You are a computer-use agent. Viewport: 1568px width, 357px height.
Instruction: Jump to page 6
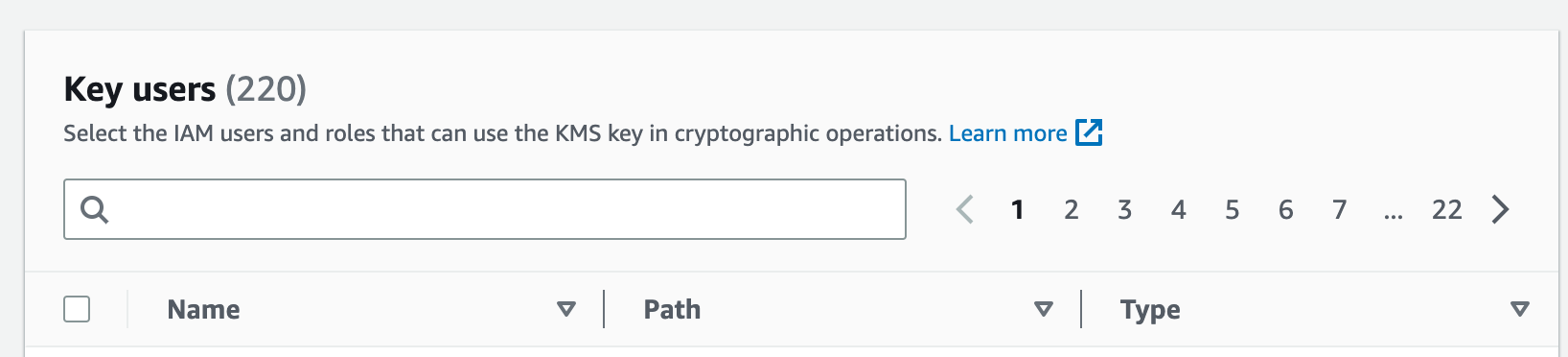pyautogui.click(x=1286, y=209)
